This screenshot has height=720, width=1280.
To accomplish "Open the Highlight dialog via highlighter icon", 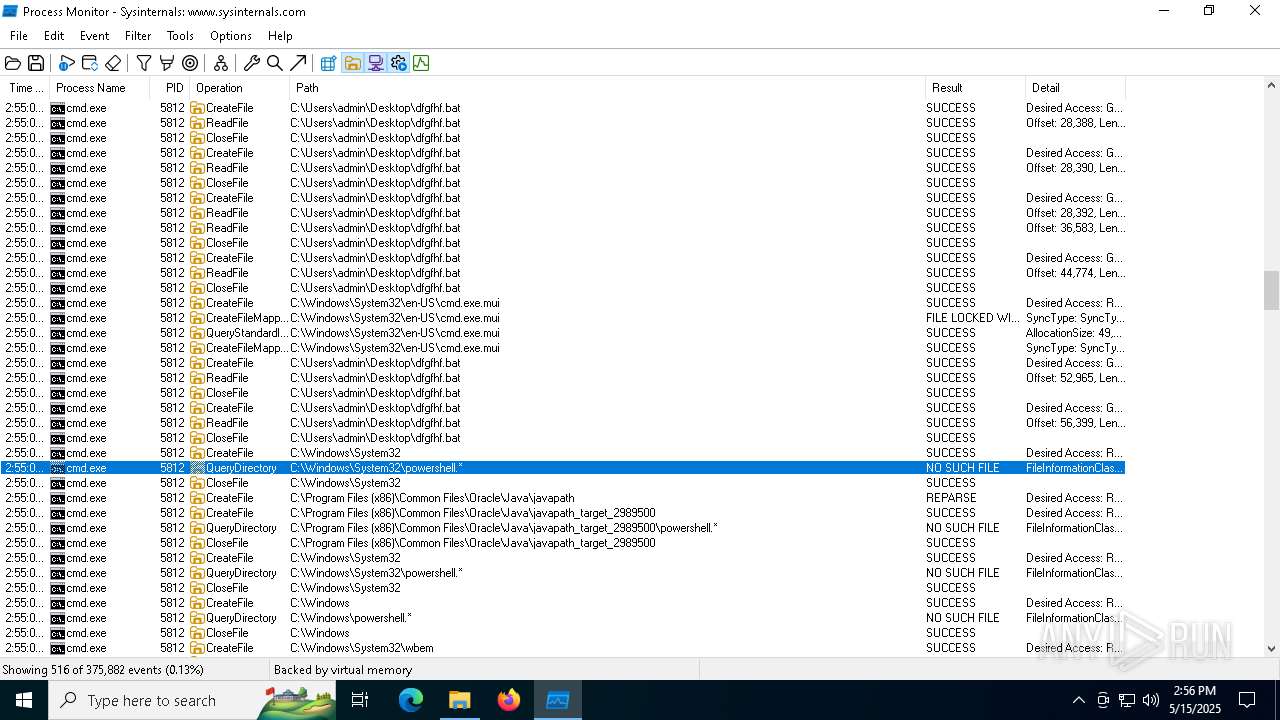I will (167, 63).
